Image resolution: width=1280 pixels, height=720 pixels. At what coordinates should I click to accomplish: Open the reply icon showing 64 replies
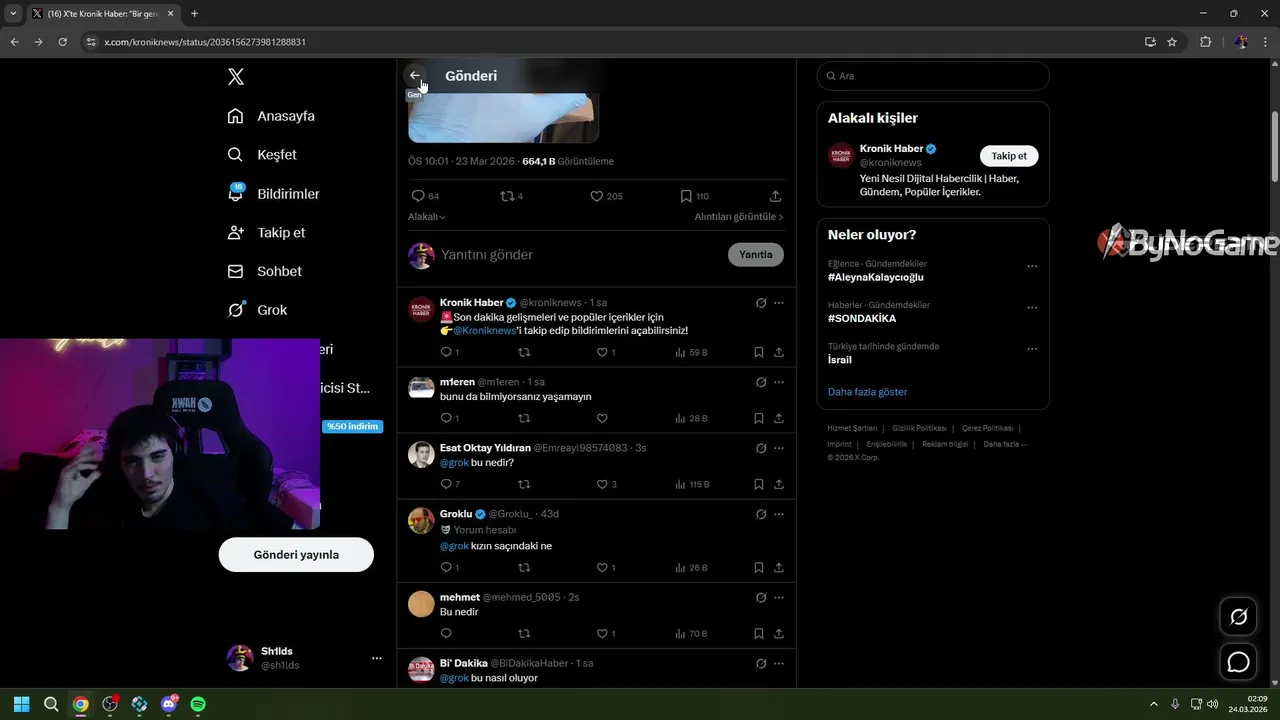(418, 196)
